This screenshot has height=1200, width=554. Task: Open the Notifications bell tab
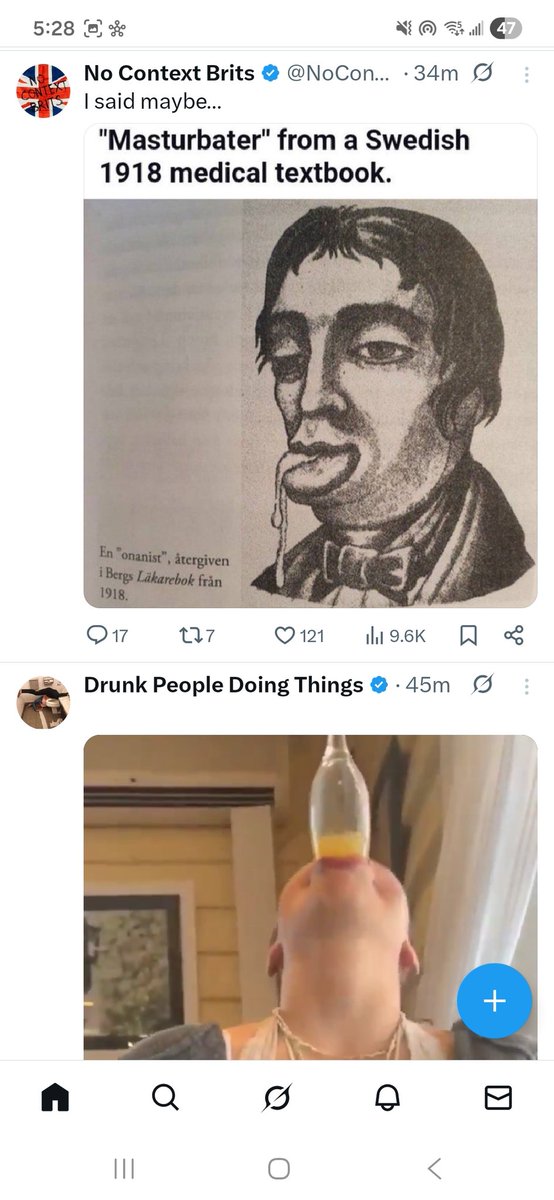(x=387, y=1097)
